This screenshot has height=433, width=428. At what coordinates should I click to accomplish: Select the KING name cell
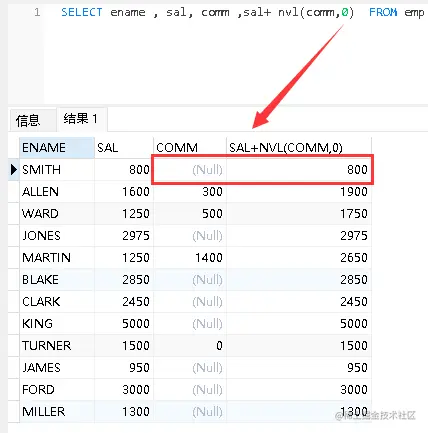coord(57,324)
